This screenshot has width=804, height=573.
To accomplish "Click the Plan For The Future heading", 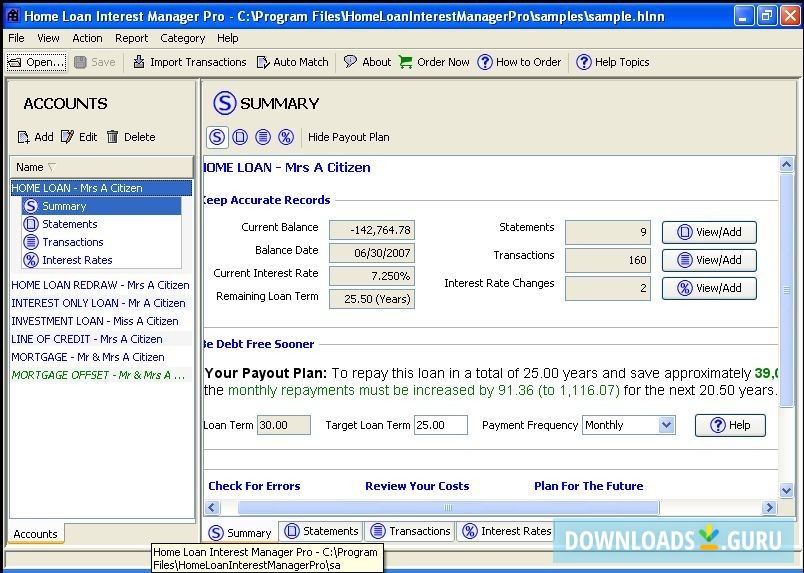I will tap(589, 486).
